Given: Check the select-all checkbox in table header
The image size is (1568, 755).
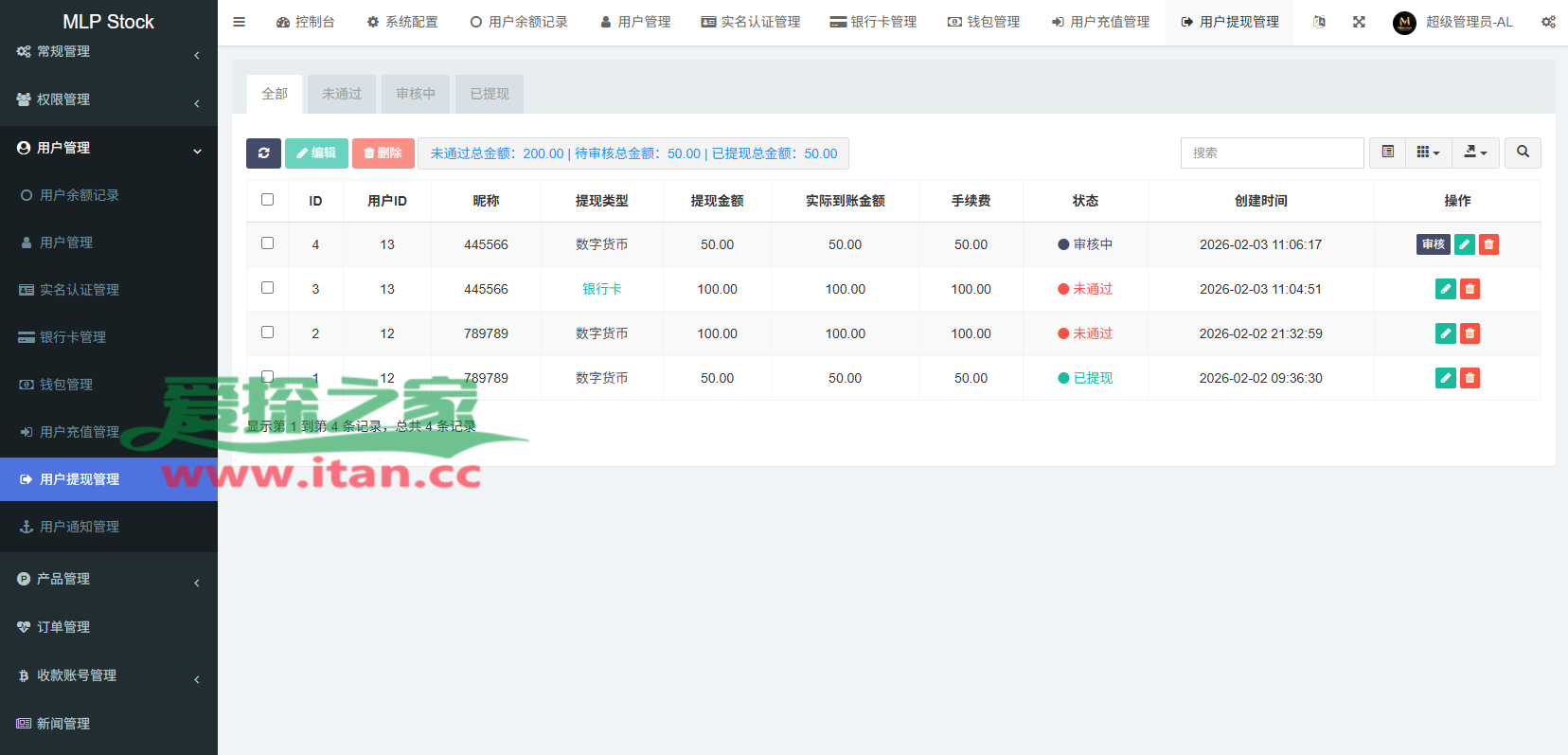Looking at the screenshot, I should point(268,200).
